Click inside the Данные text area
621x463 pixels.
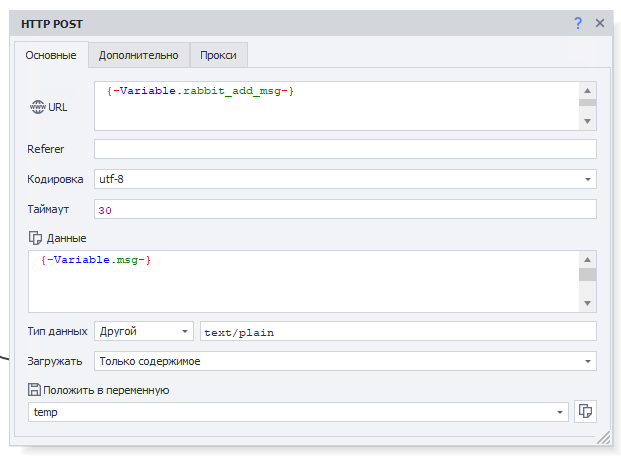coord(303,281)
